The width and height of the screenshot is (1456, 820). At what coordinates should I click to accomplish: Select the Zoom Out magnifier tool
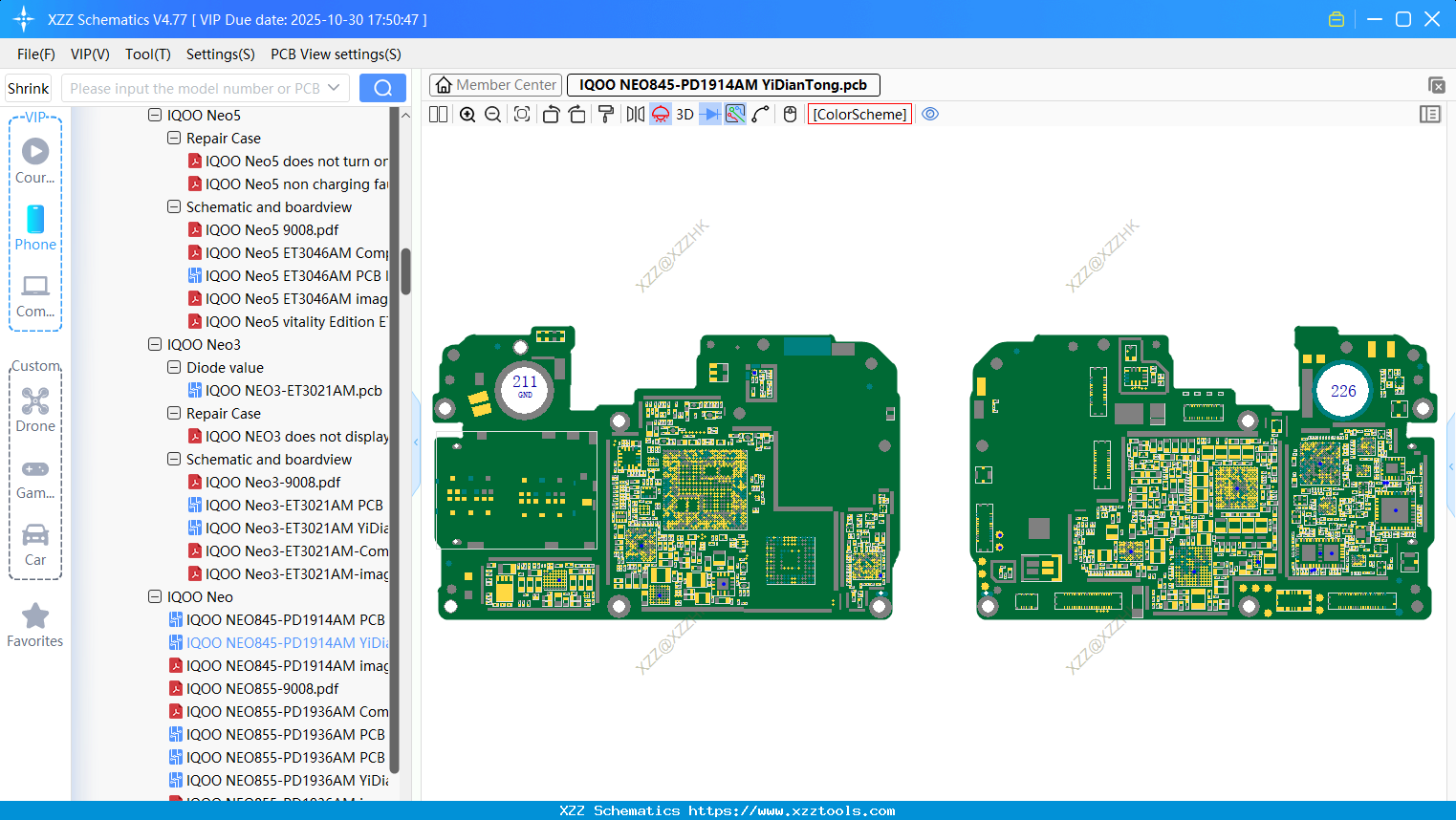(491, 114)
